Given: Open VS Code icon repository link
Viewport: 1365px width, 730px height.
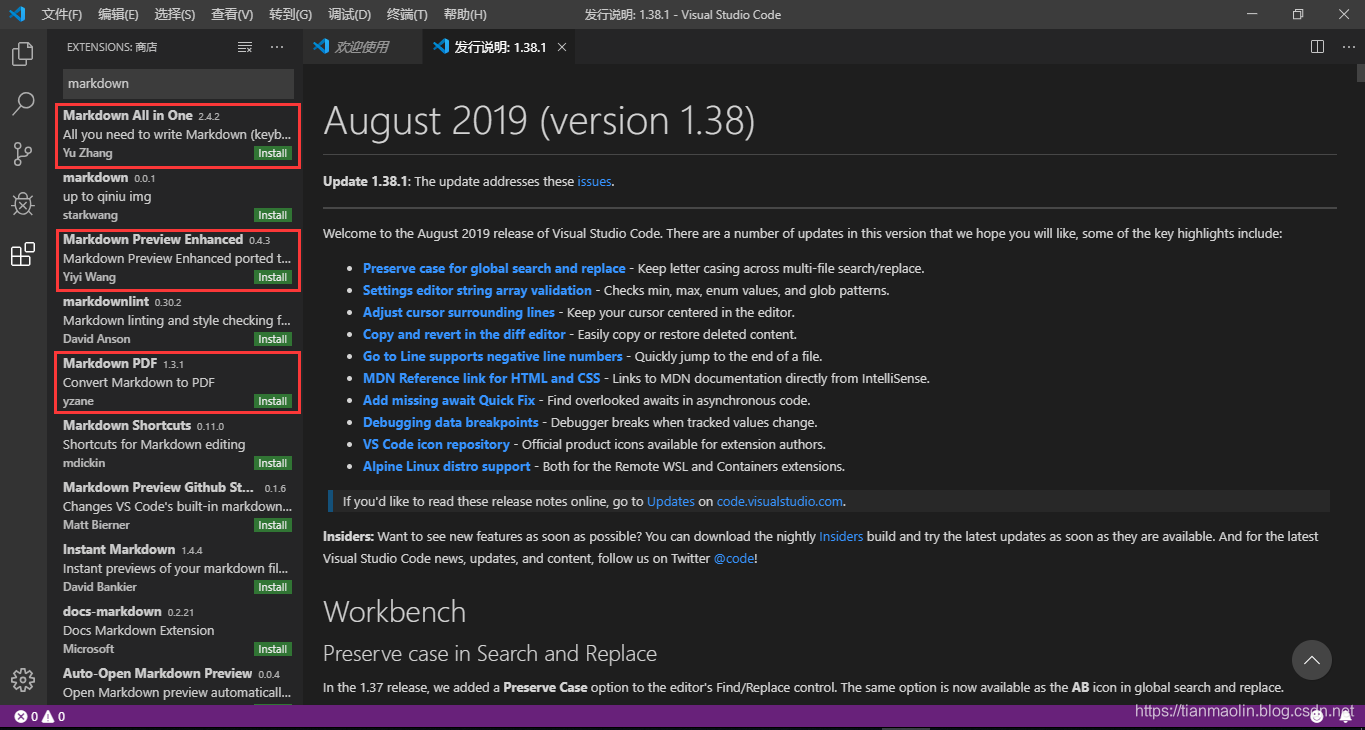Looking at the screenshot, I should click(436, 444).
